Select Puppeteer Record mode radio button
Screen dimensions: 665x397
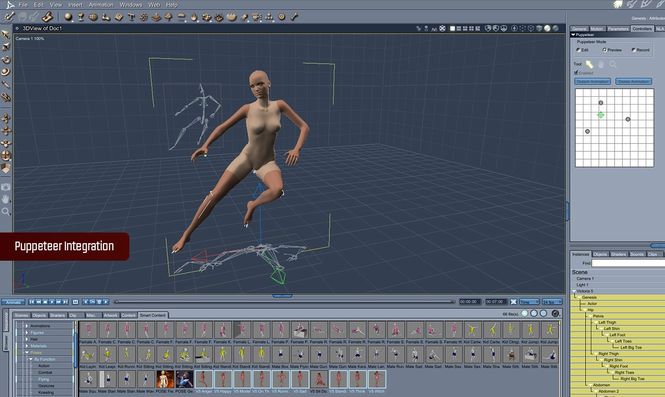coord(634,50)
